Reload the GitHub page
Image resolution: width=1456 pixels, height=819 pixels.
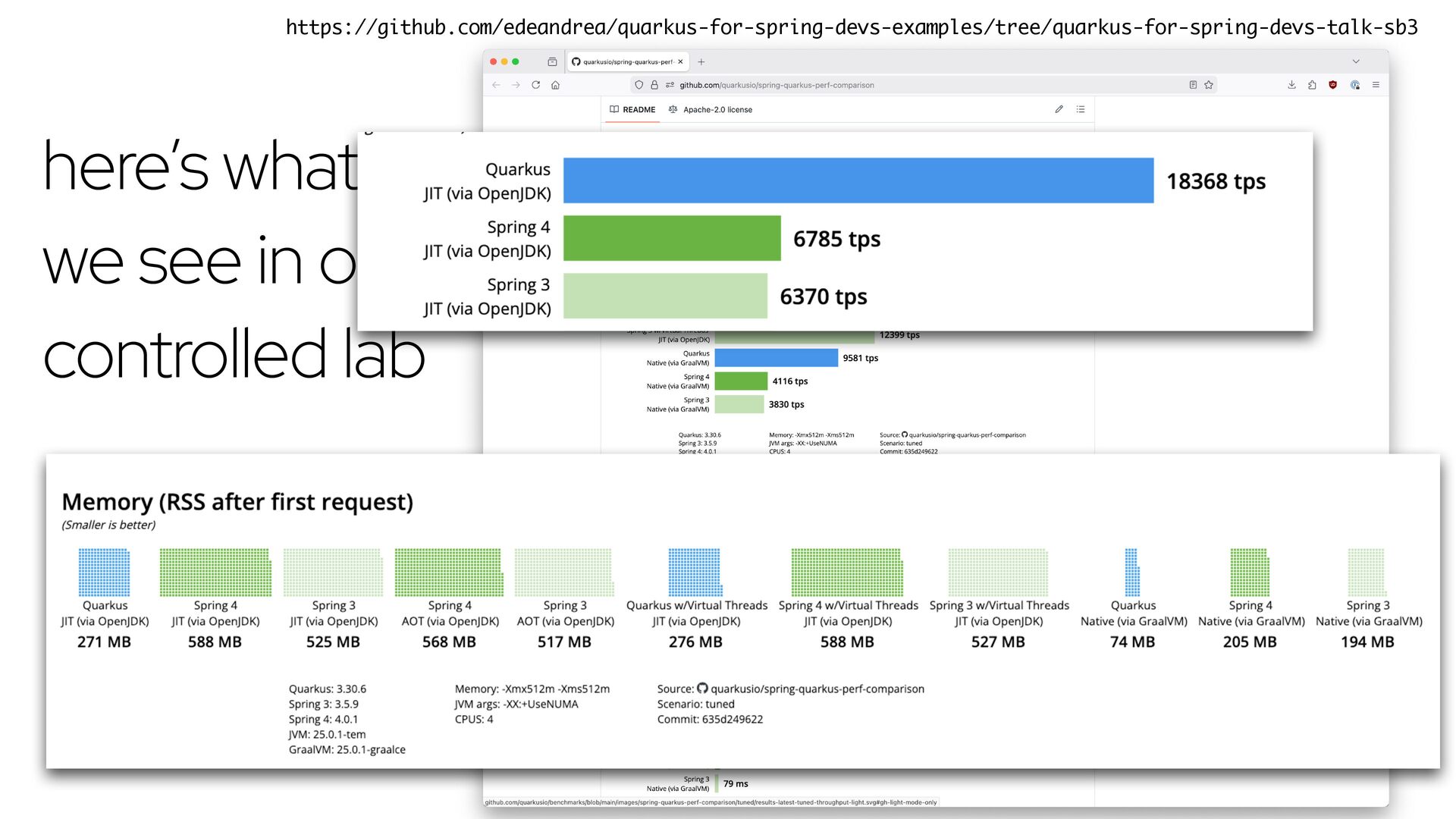click(535, 85)
